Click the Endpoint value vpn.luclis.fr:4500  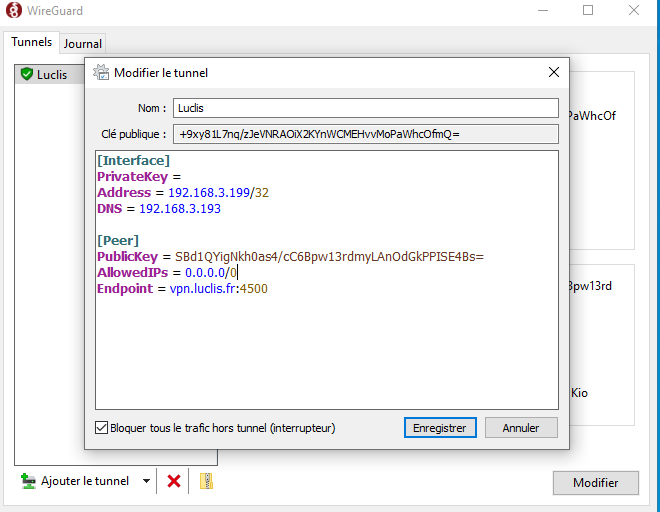[218, 289]
